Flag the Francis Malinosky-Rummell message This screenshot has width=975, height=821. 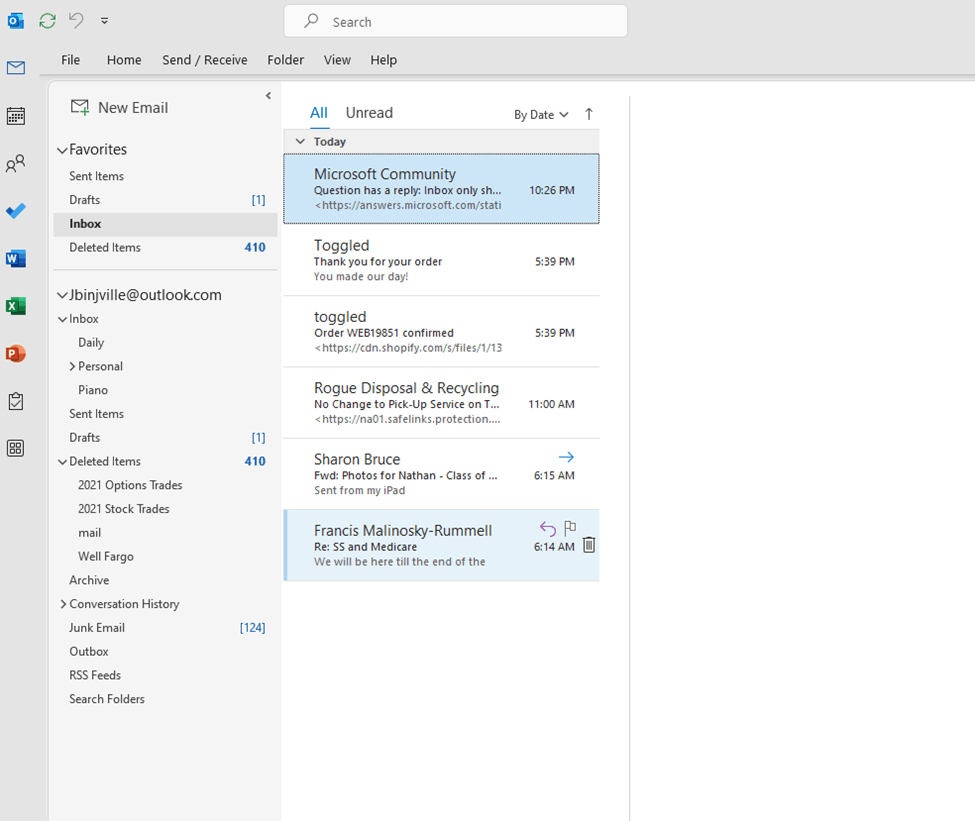[570, 528]
